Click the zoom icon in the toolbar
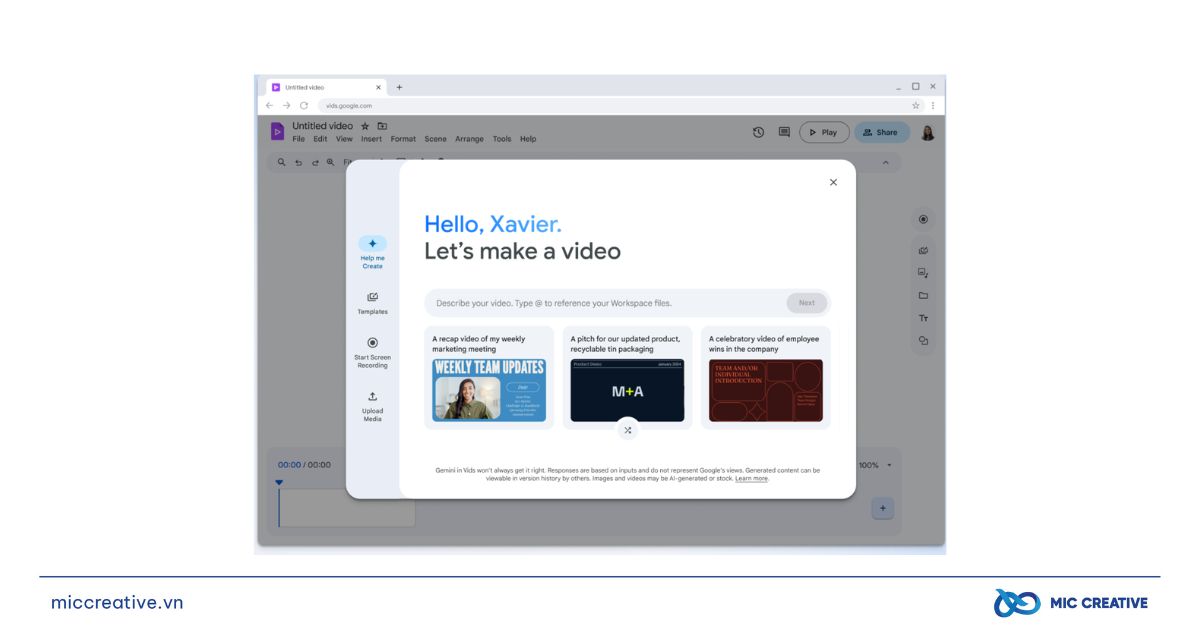Screen dimensions: 1200x630 (330, 162)
